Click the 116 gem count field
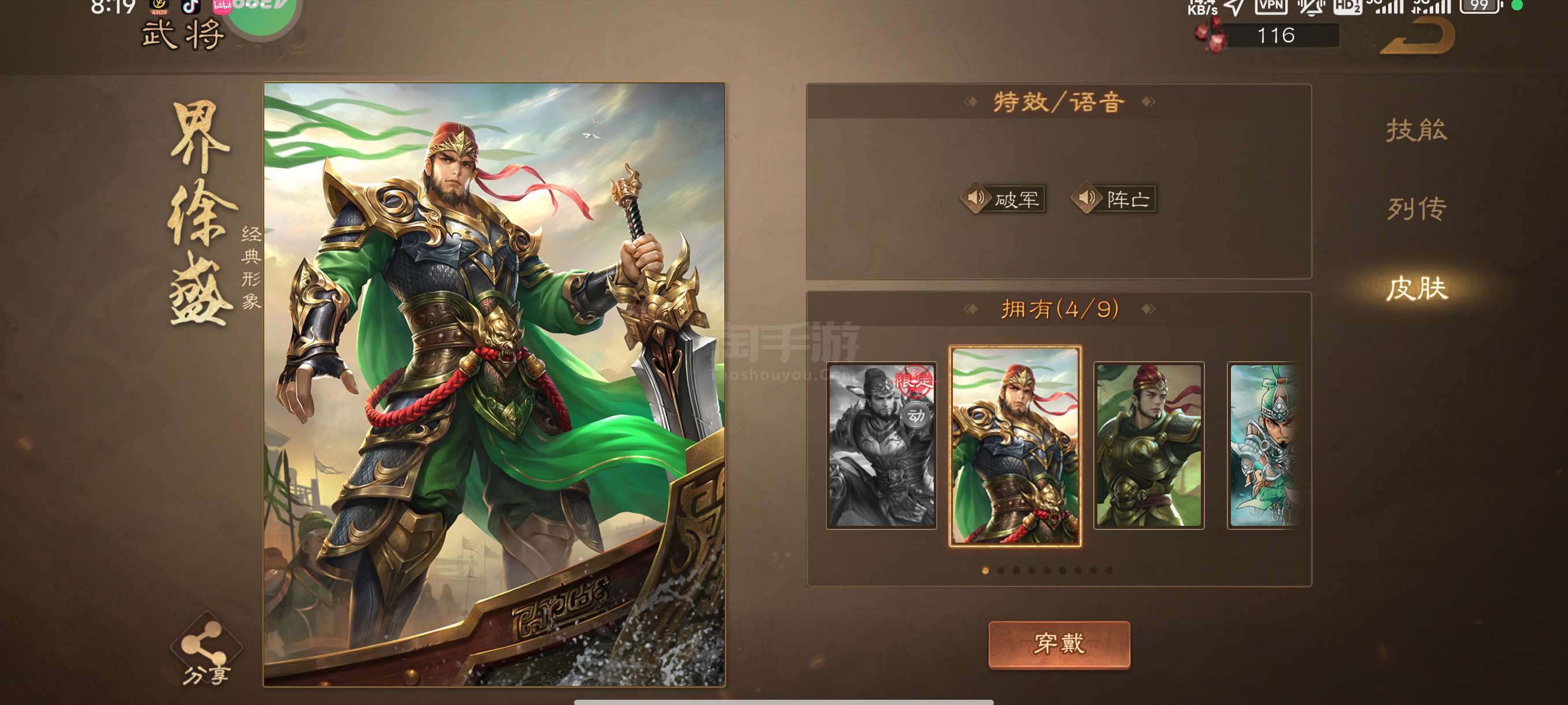This screenshot has height=705, width=1568. [x=1277, y=35]
